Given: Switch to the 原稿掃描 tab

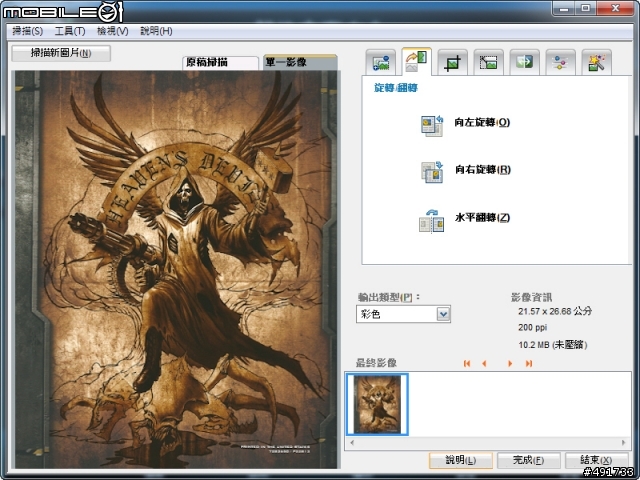Looking at the screenshot, I should (220, 62).
